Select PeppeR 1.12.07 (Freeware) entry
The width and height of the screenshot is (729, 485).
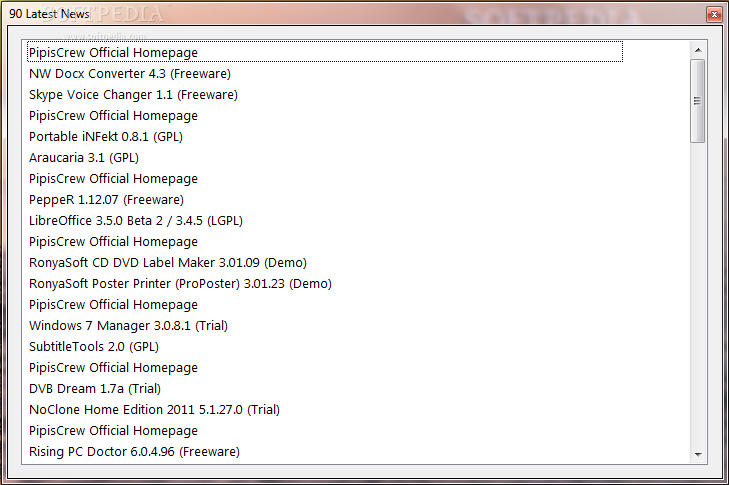point(106,199)
